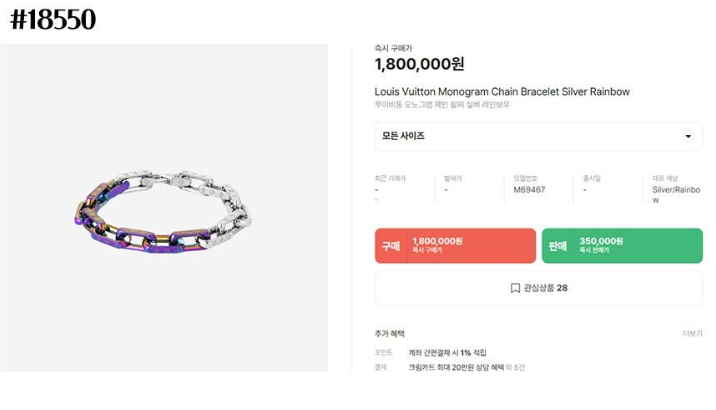This screenshot has width=716, height=410.
Task: Click the 외 5건 more payment benefits link
Action: [516, 367]
